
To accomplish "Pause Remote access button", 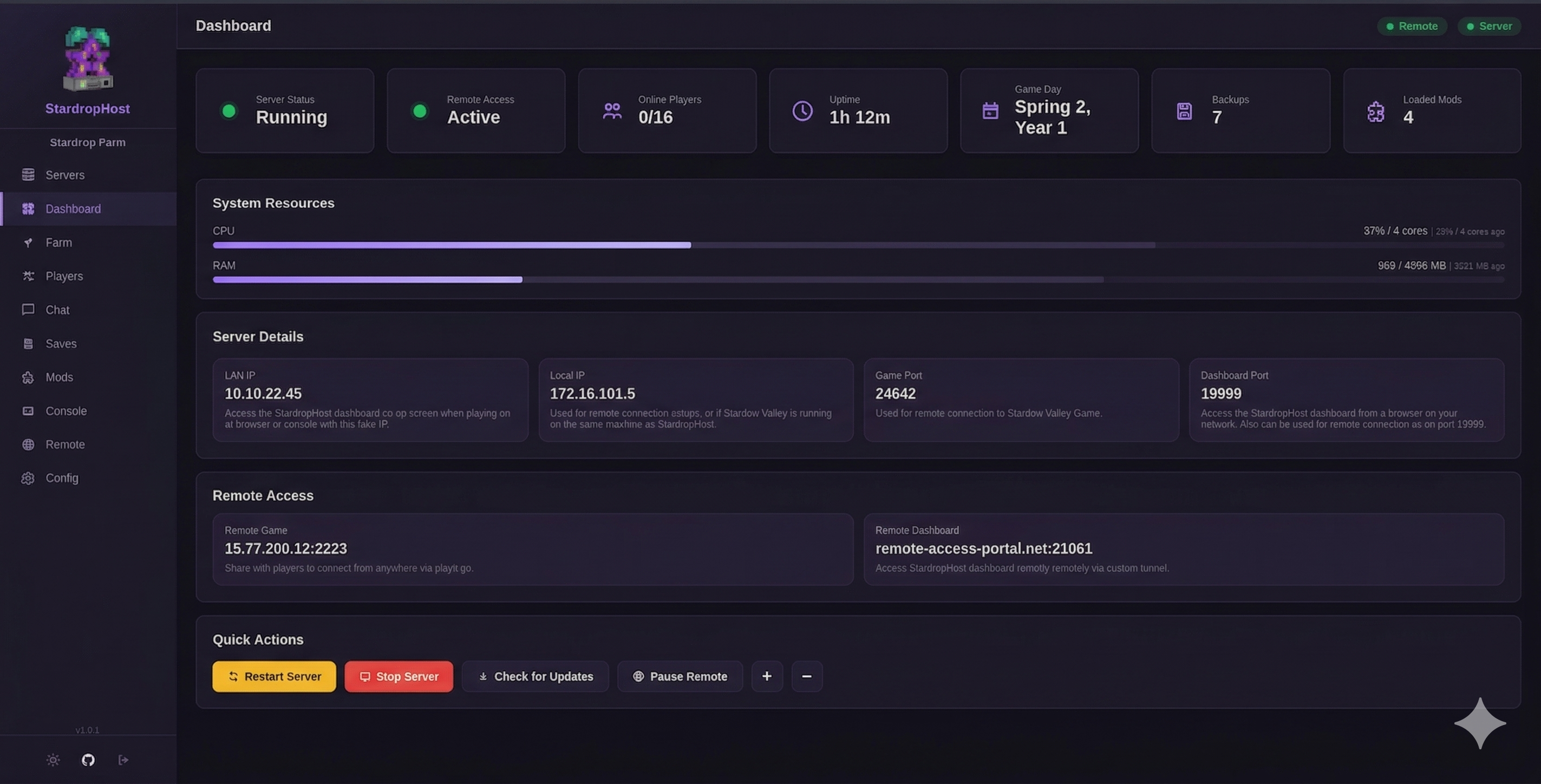I will click(x=680, y=676).
